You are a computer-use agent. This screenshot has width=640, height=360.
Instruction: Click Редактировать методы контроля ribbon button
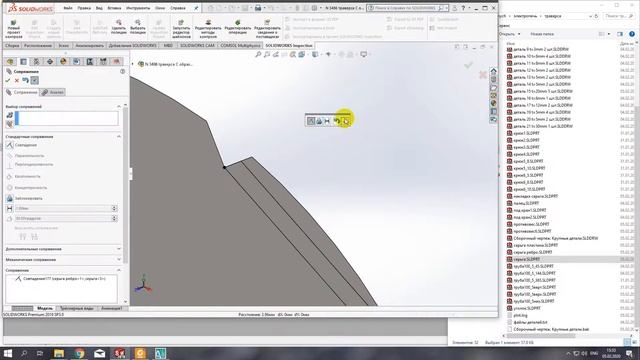pos(208,29)
